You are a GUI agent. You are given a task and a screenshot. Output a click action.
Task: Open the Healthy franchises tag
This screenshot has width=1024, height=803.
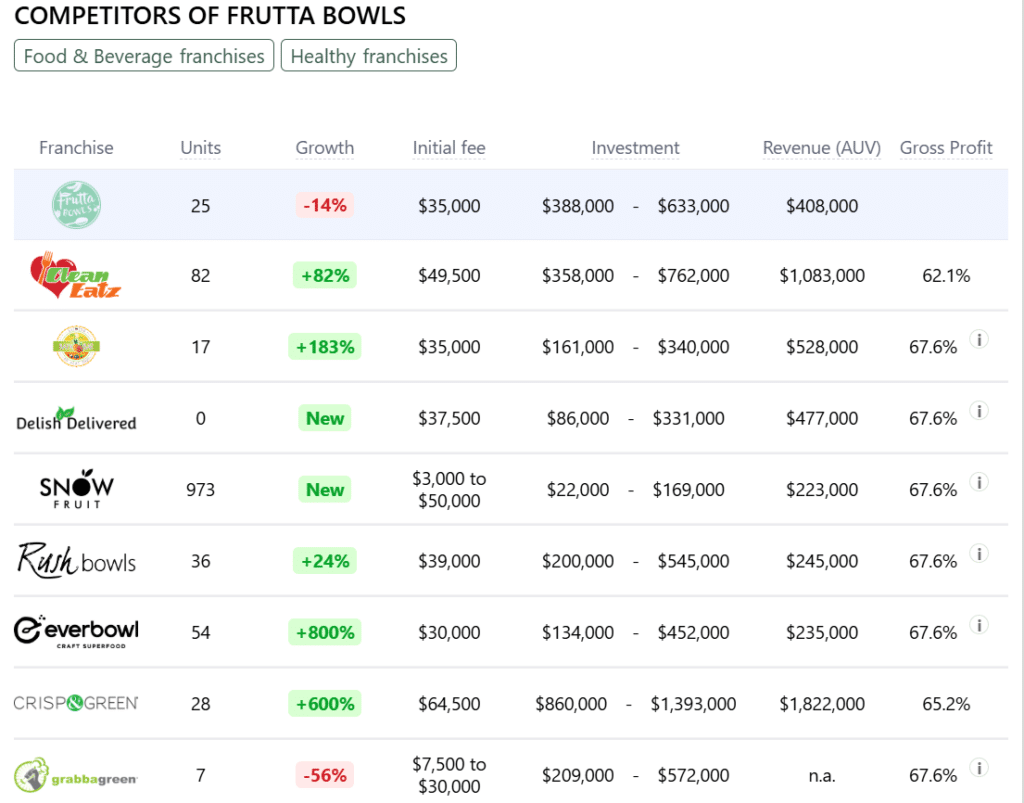(369, 55)
